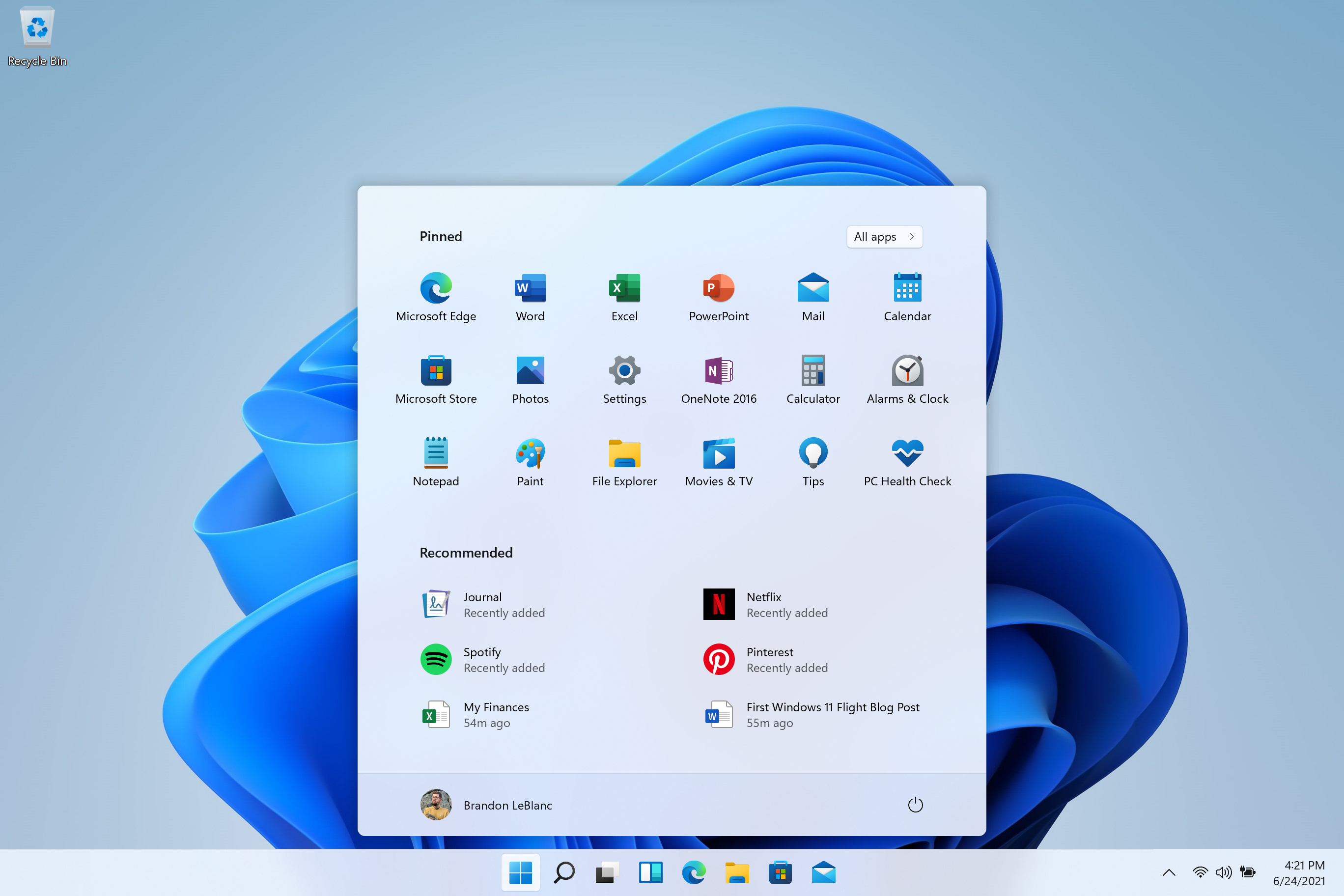Click All apps to expand list
Viewport: 1344px width, 896px height.
click(884, 236)
